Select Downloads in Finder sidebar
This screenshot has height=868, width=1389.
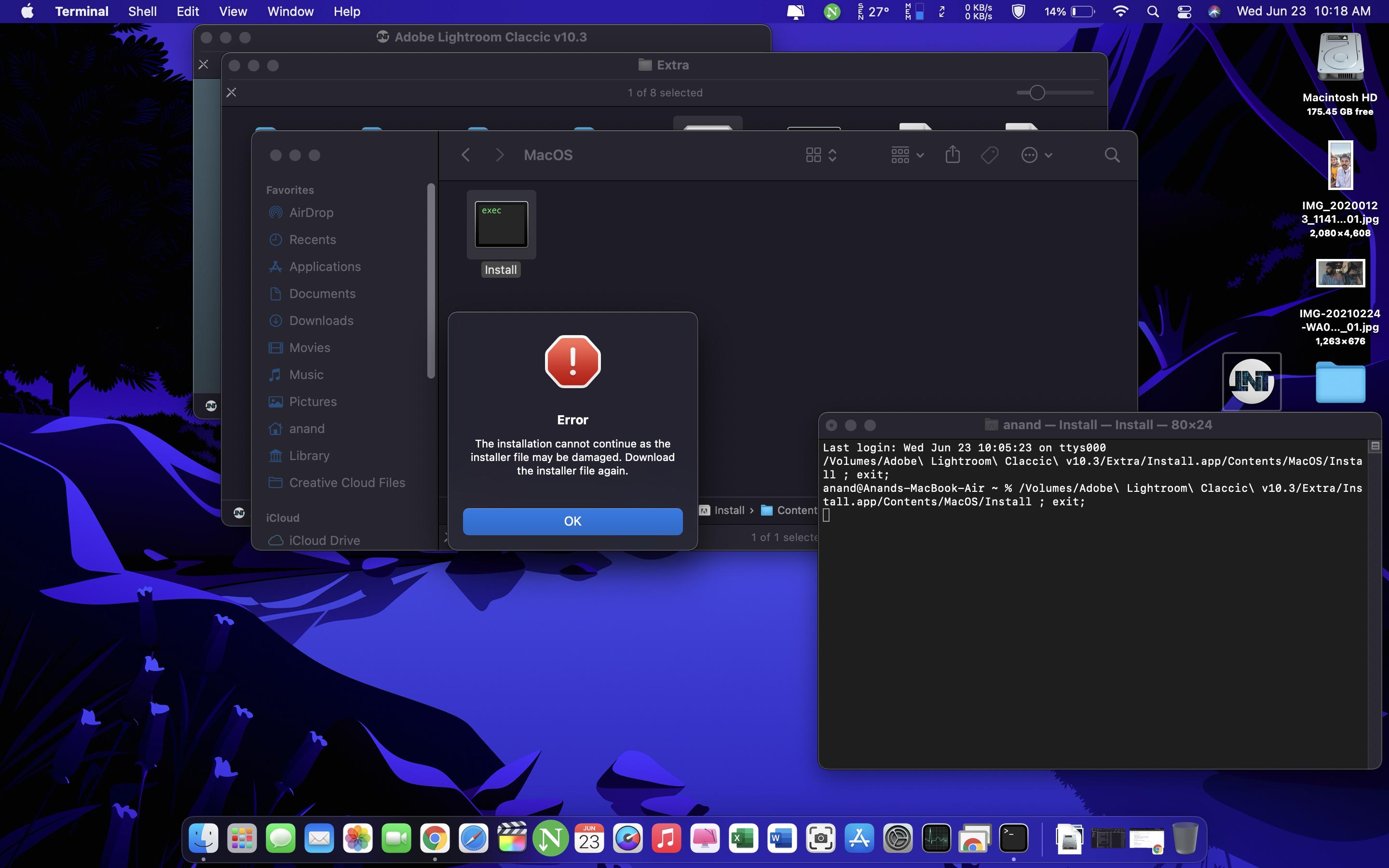tap(321, 320)
